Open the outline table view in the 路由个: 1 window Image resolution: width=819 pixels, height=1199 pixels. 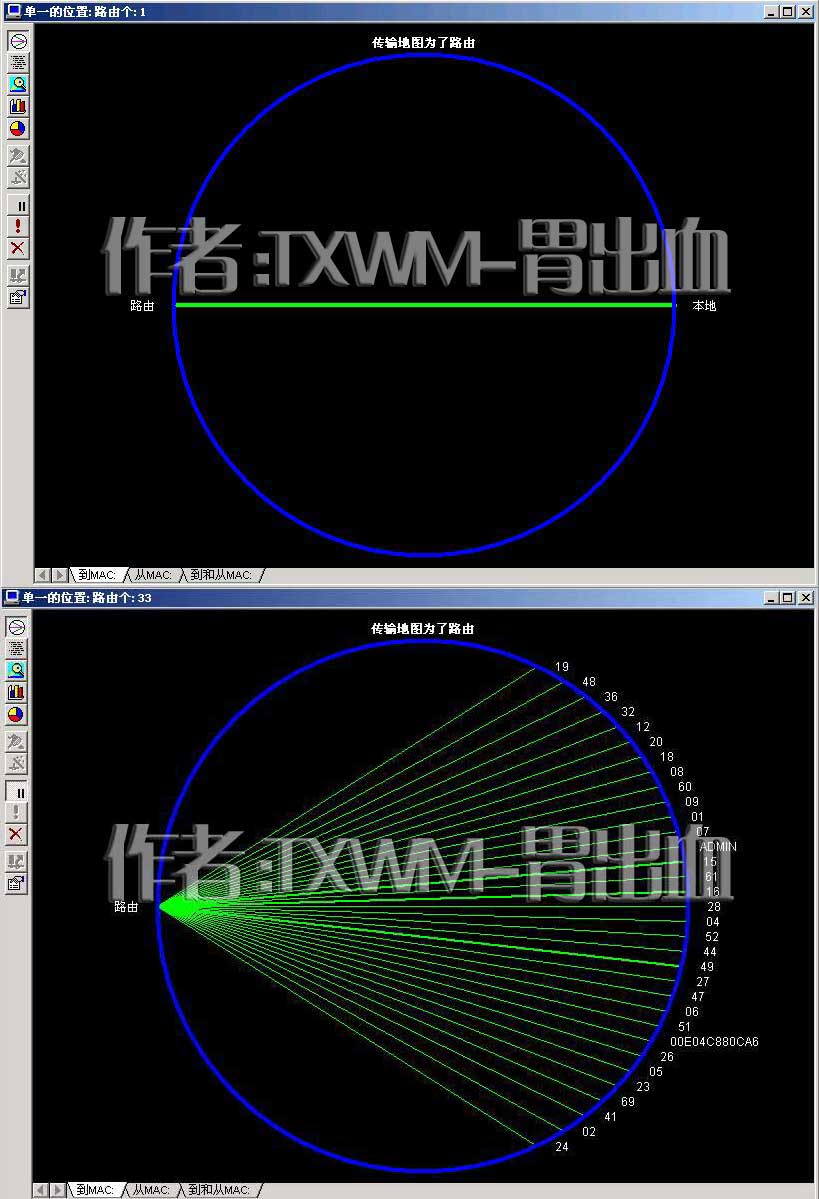coord(18,63)
